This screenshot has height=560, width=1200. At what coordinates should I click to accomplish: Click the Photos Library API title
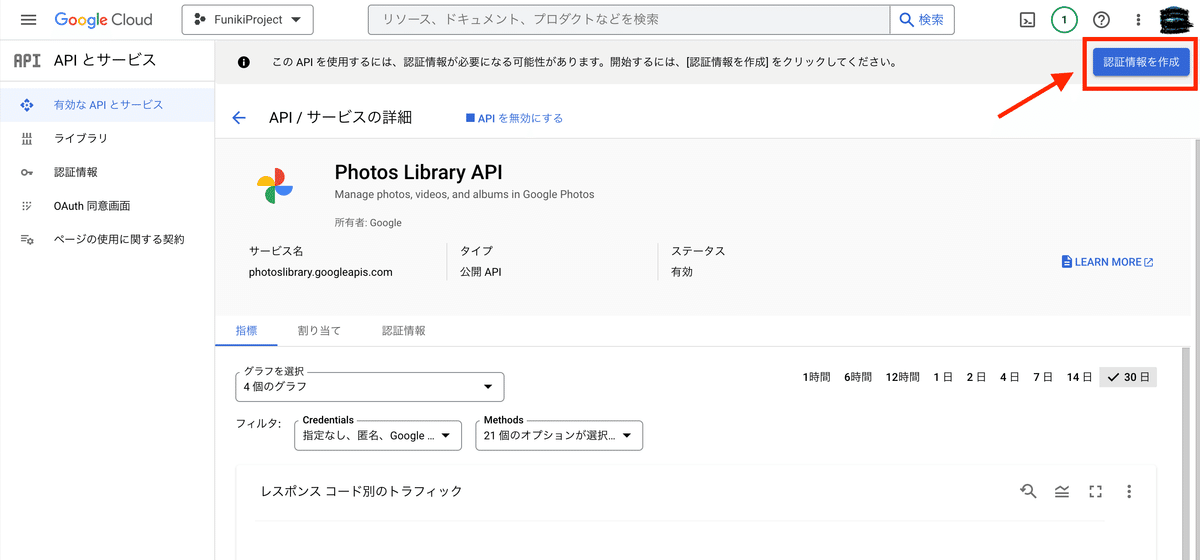(418, 173)
